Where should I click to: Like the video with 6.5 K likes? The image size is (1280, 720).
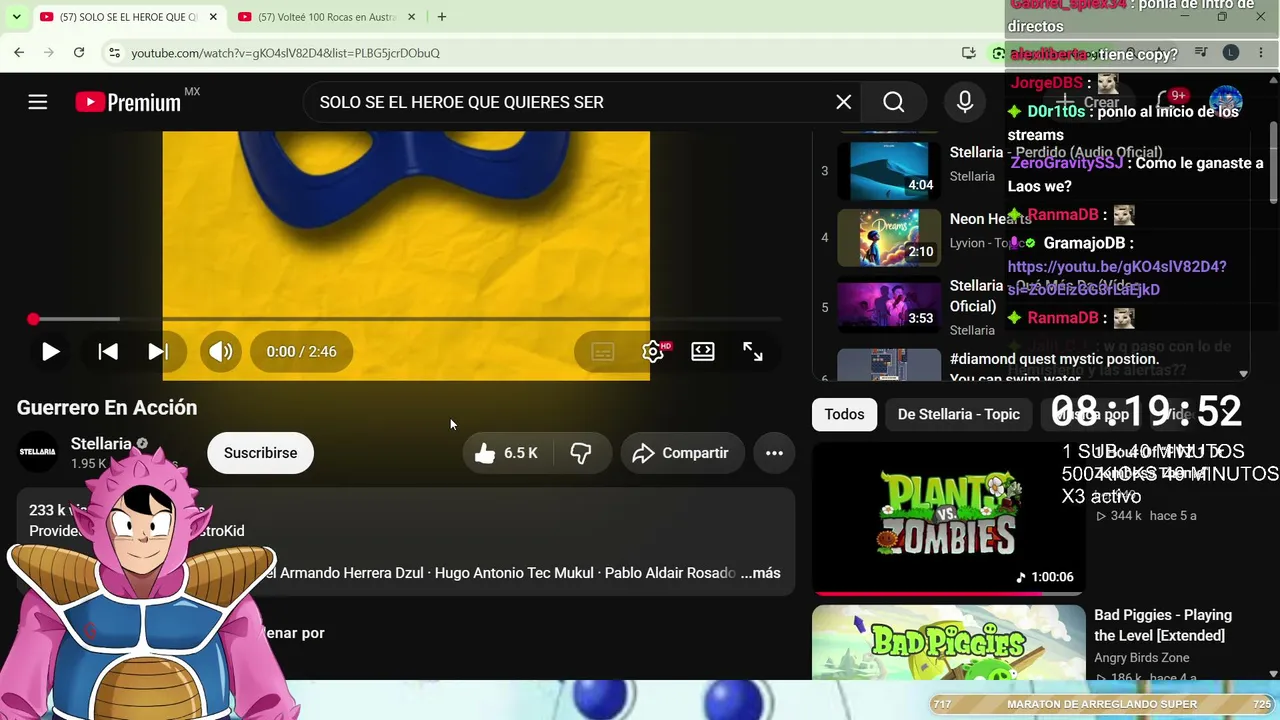pyautogui.click(x=507, y=453)
